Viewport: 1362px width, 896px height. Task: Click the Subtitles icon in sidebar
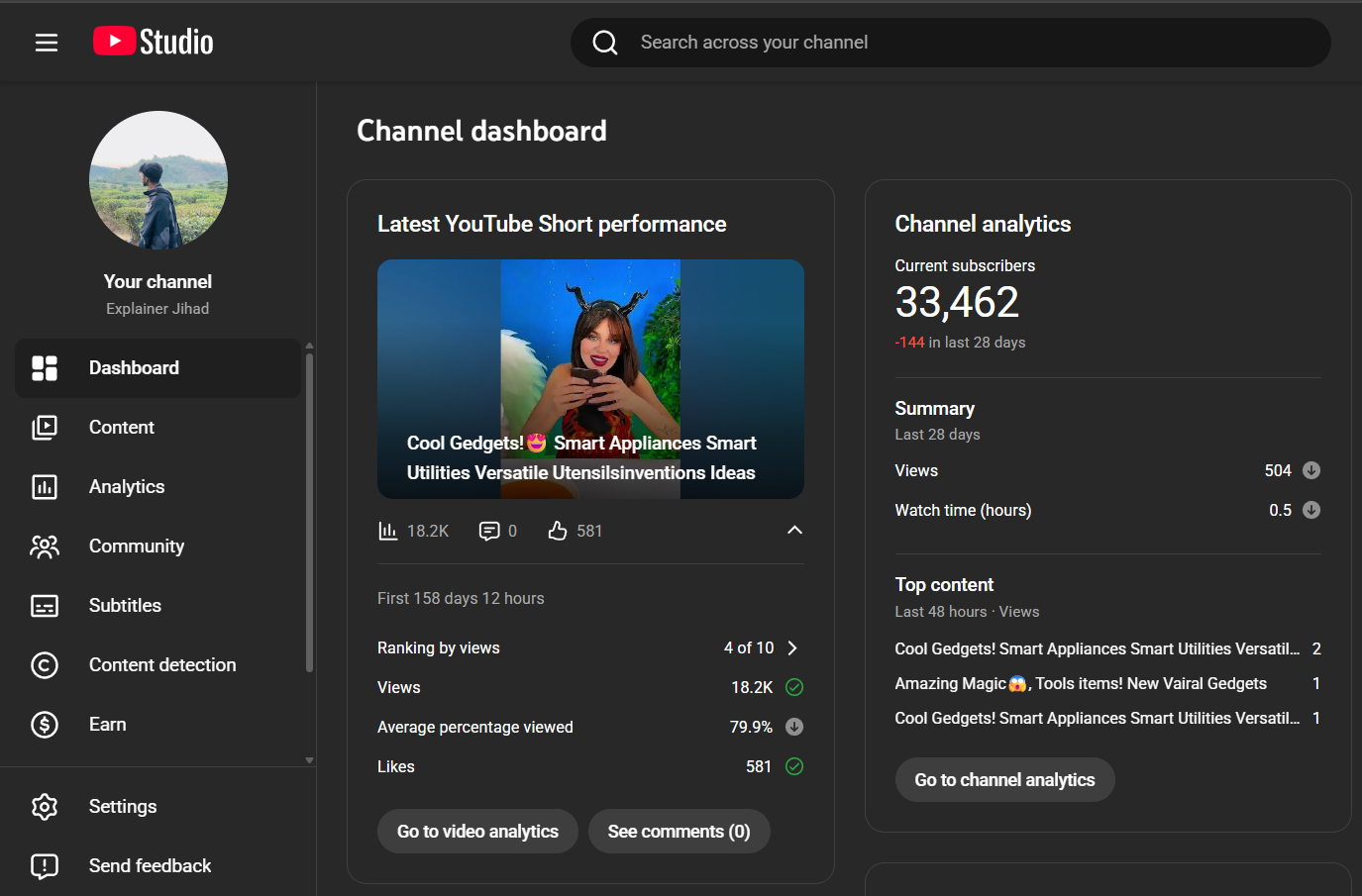pyautogui.click(x=45, y=606)
